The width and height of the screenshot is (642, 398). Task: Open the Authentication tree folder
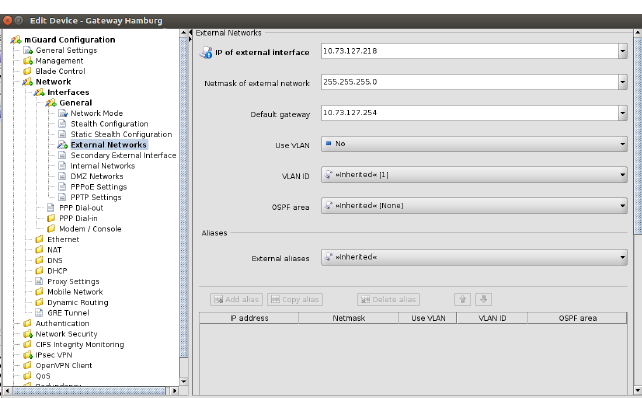pos(62,323)
